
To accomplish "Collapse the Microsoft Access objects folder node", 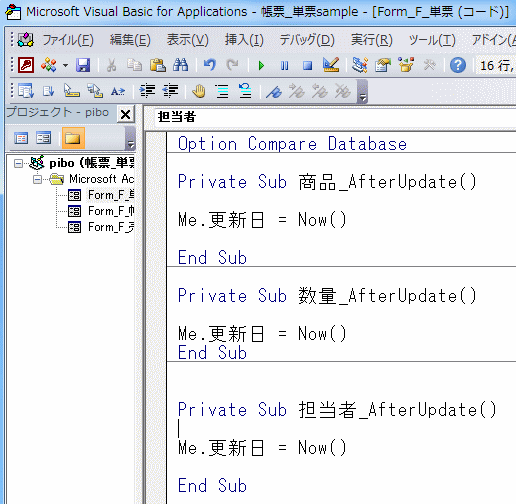I will 38,180.
